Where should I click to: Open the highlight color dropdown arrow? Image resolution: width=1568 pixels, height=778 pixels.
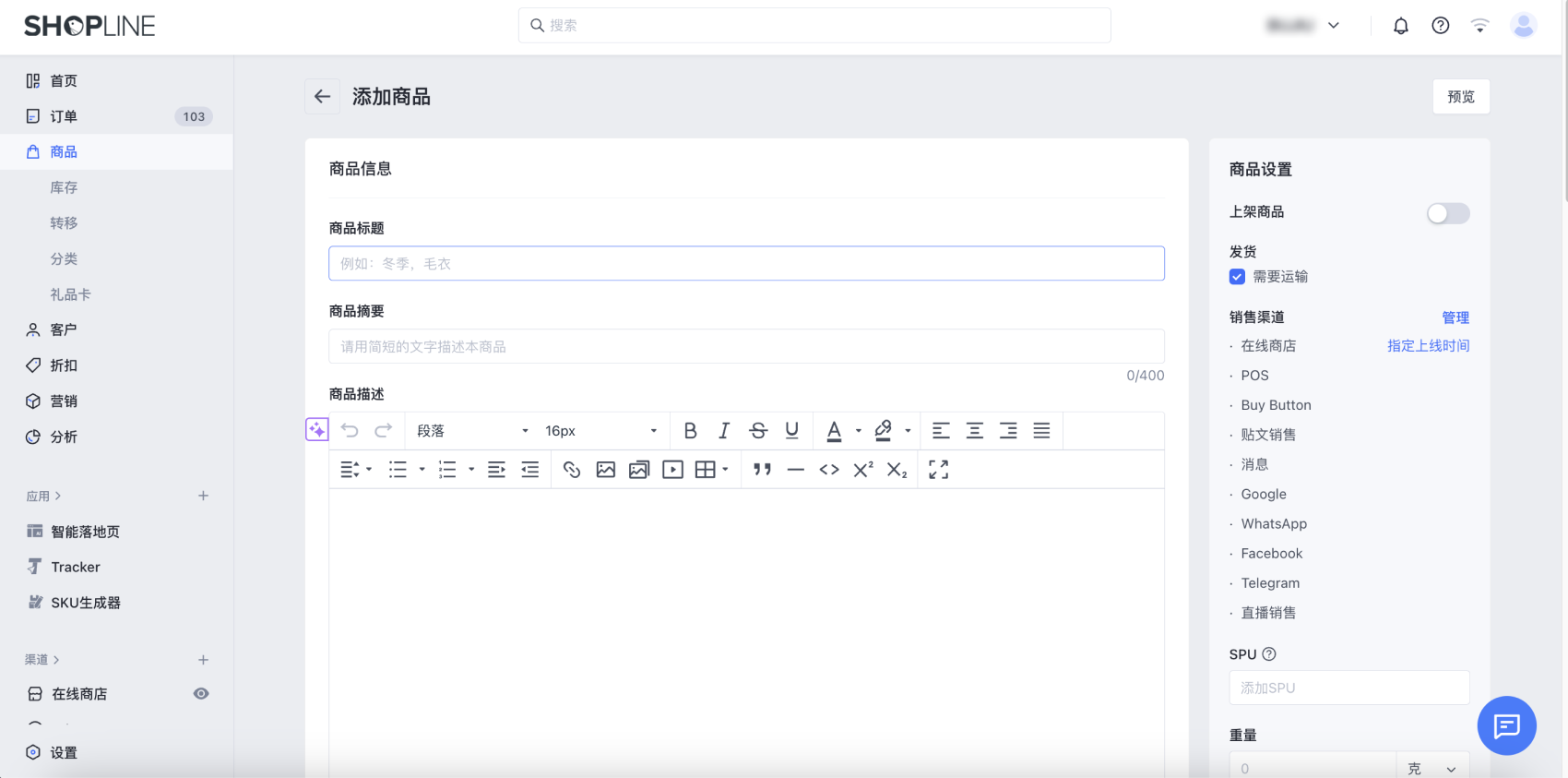(908, 430)
